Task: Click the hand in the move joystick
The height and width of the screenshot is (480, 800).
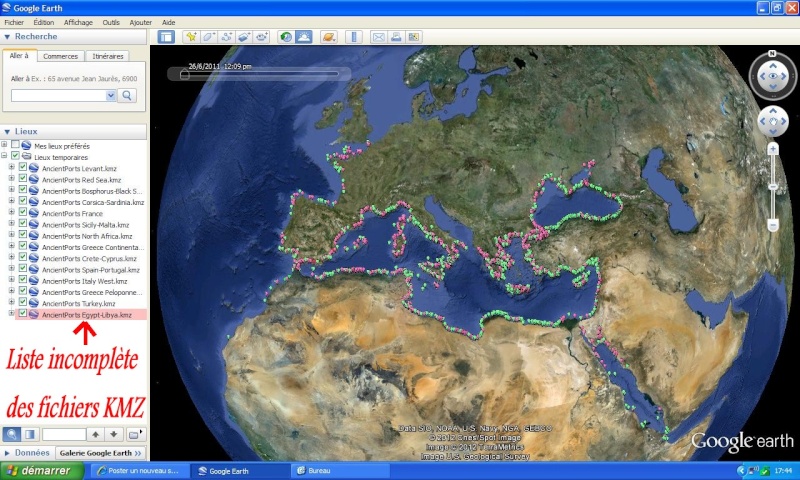Action: [x=773, y=121]
